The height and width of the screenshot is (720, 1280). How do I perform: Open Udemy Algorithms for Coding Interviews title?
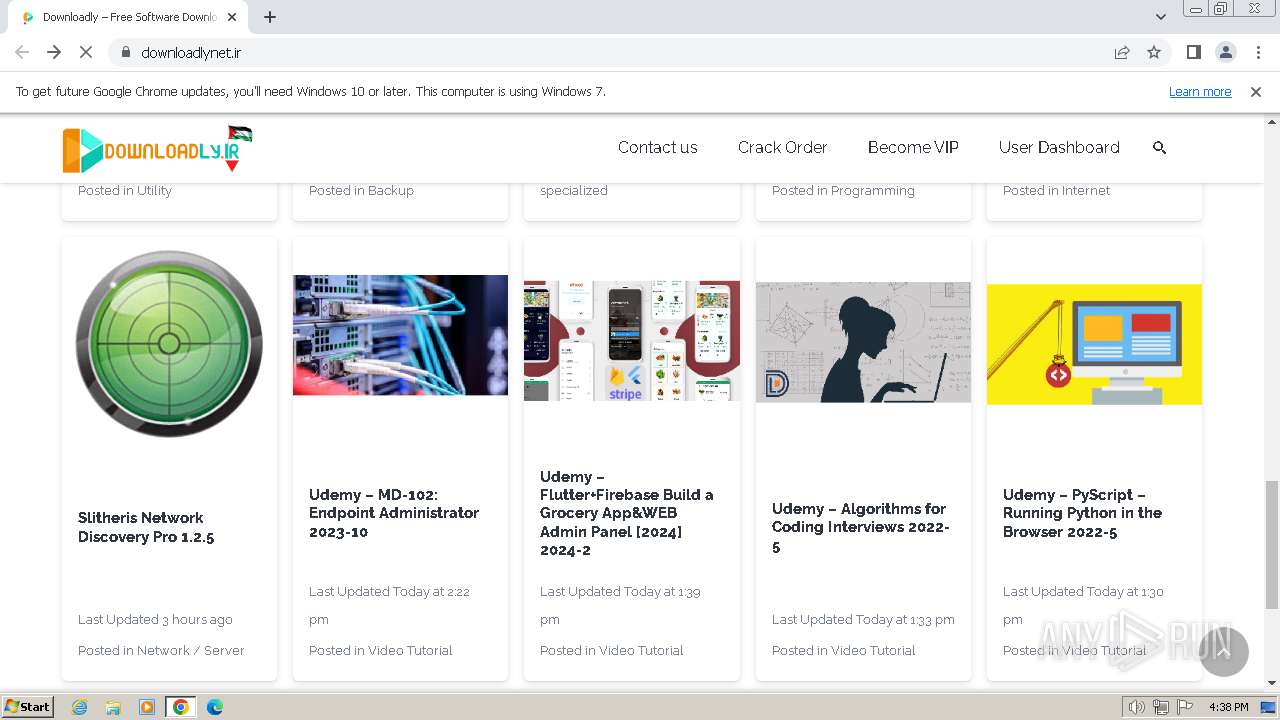point(861,527)
